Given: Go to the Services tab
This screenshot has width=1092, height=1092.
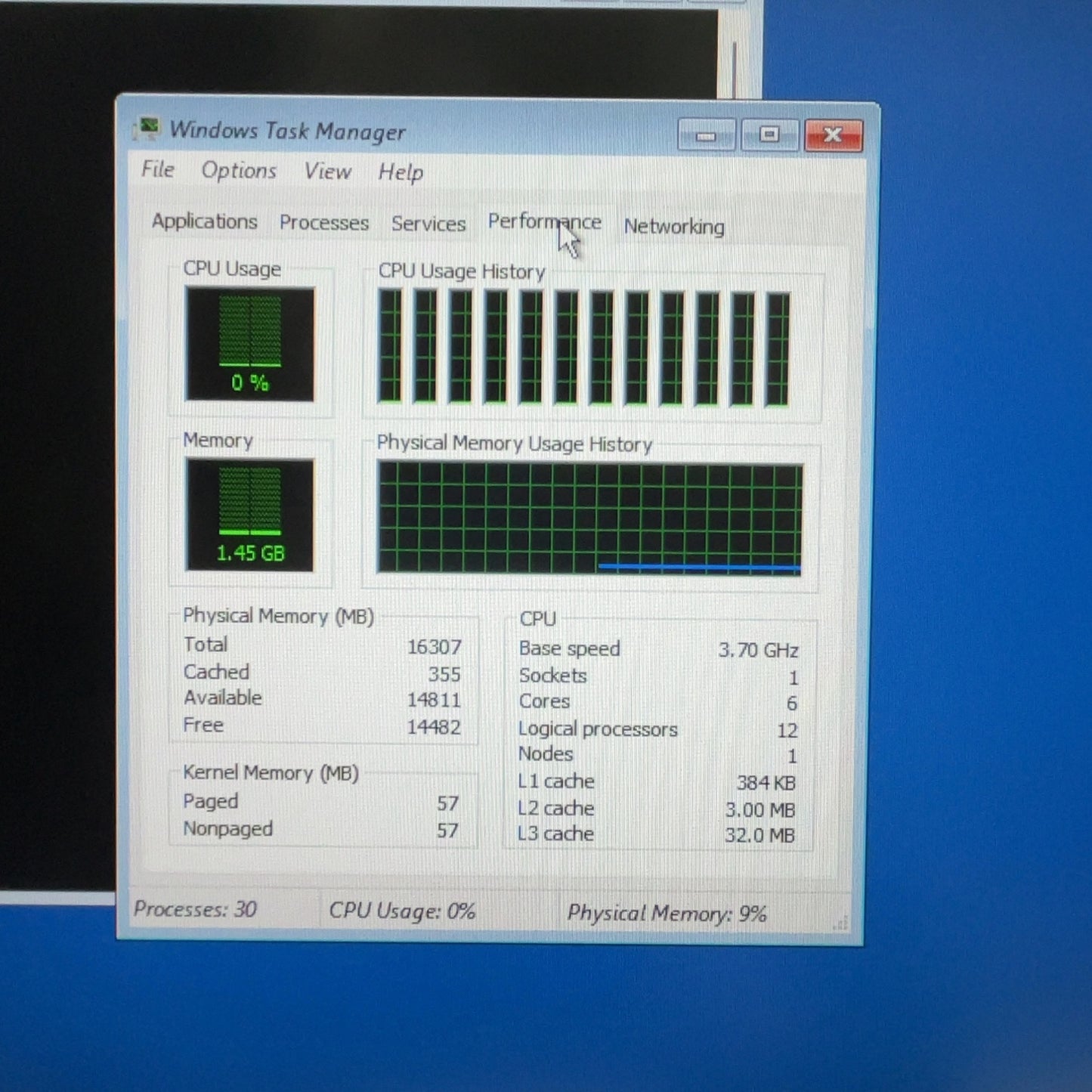Looking at the screenshot, I should [428, 224].
